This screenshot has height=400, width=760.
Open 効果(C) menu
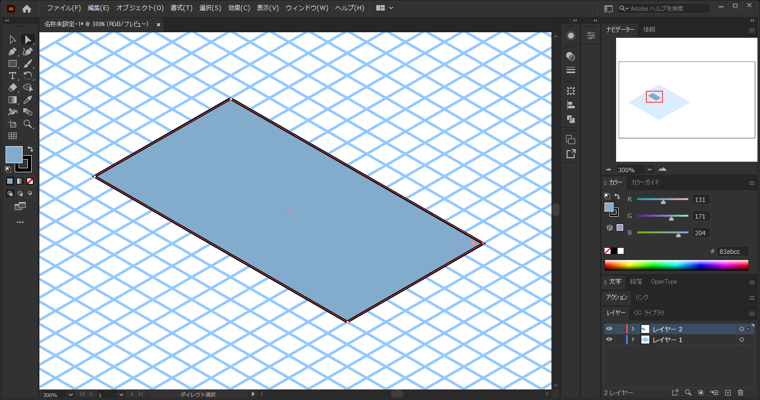pos(239,8)
